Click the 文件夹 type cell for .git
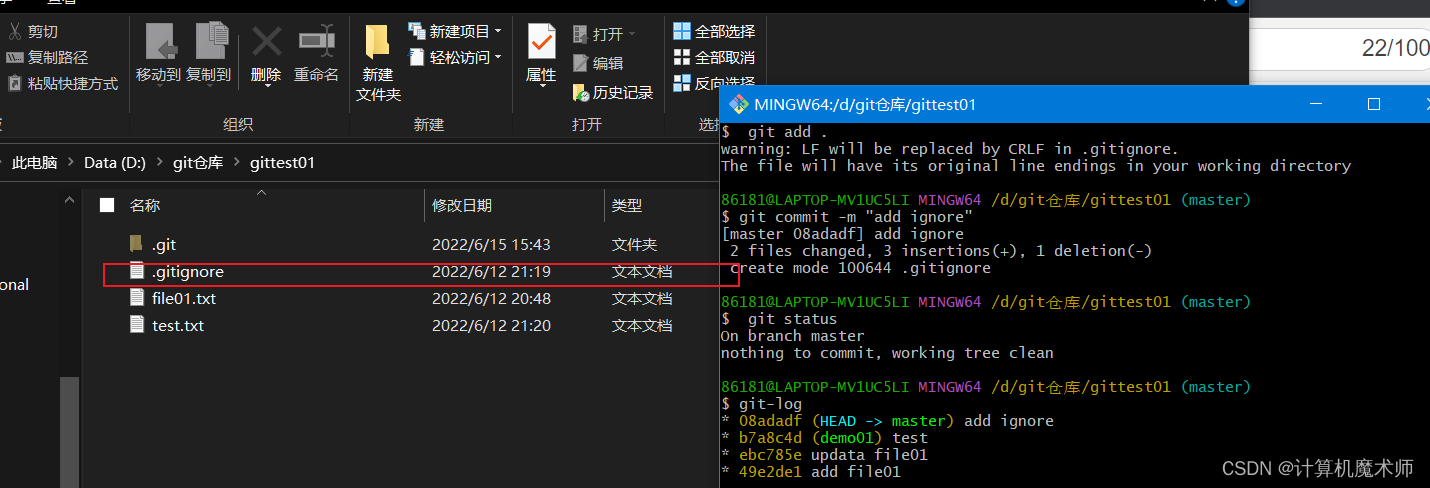The height and width of the screenshot is (488, 1430). 634,244
